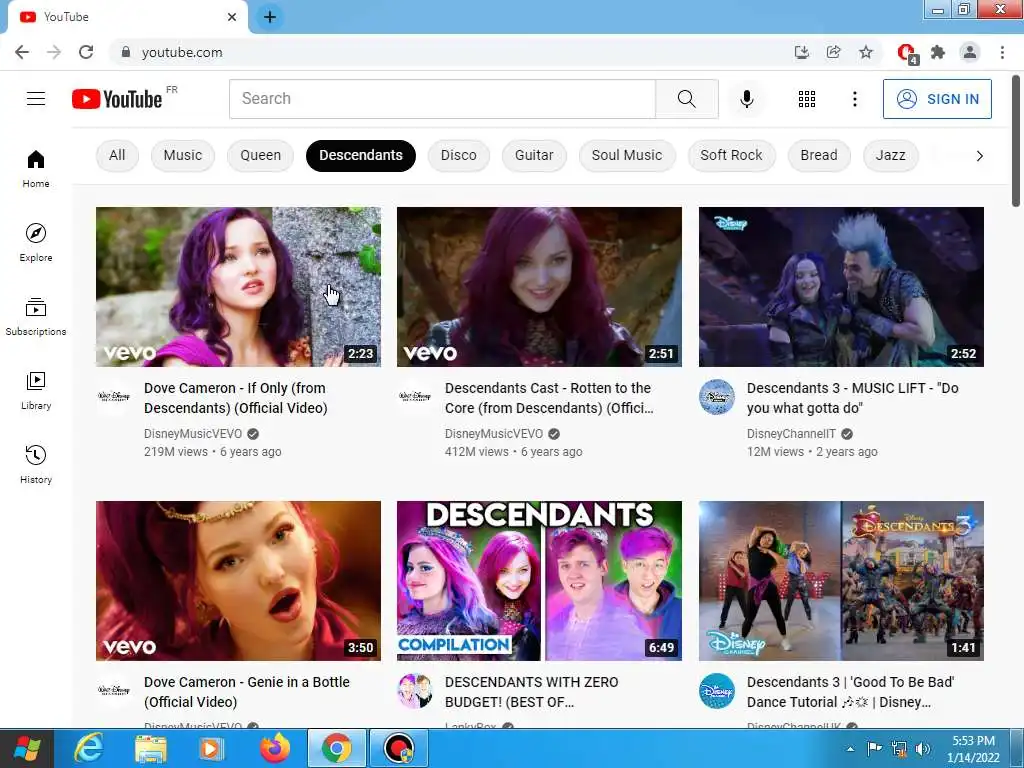Select the Descendants category chip
The height and width of the screenshot is (768, 1024).
[x=360, y=155]
